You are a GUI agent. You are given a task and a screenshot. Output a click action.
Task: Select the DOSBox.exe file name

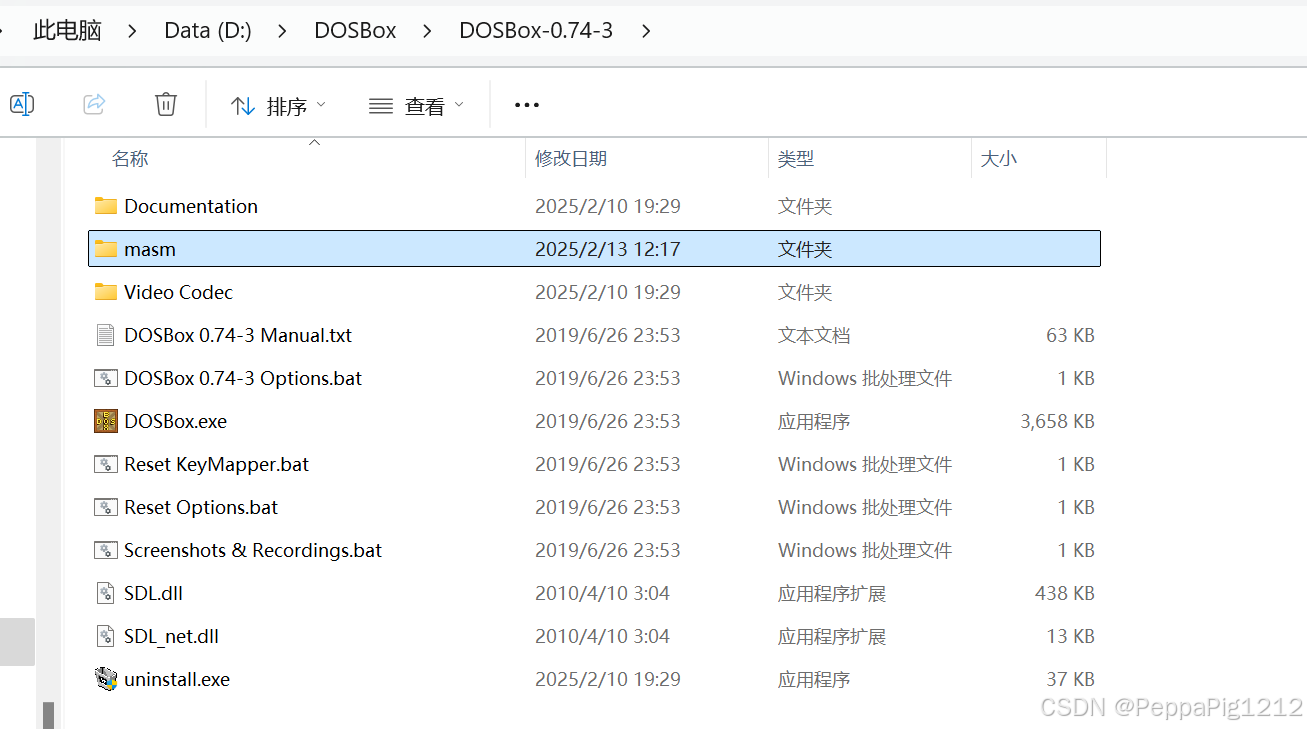(x=176, y=421)
